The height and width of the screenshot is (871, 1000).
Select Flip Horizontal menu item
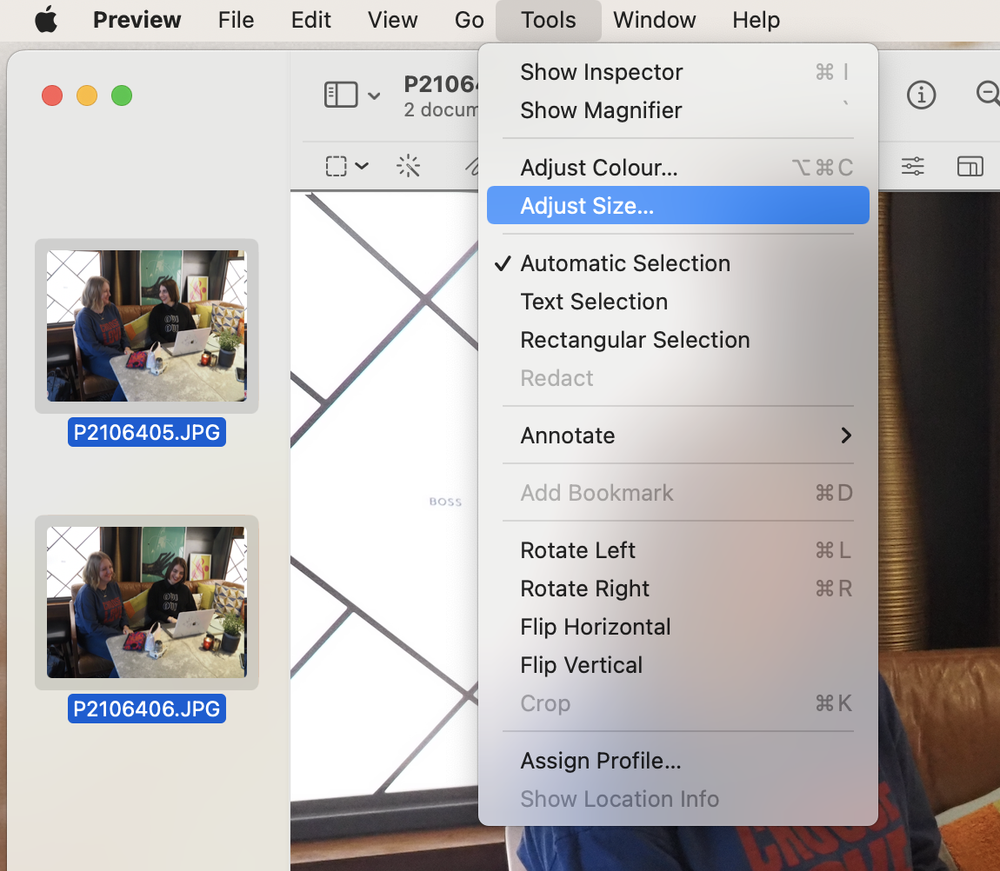678,627
